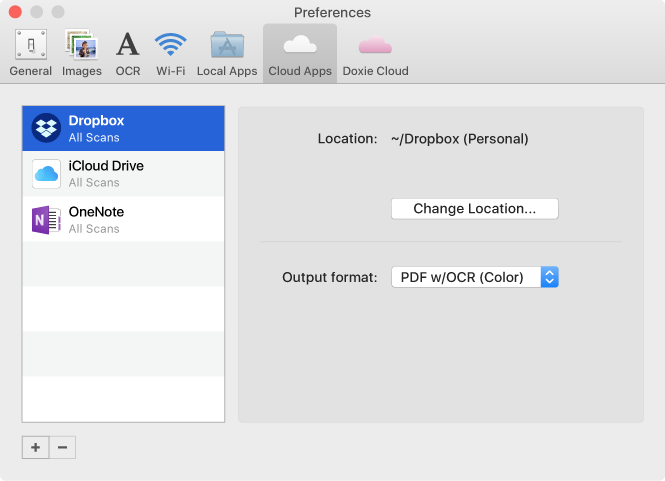Switch to the Images preferences pane
Screen dimensions: 665x481
pos(82,53)
